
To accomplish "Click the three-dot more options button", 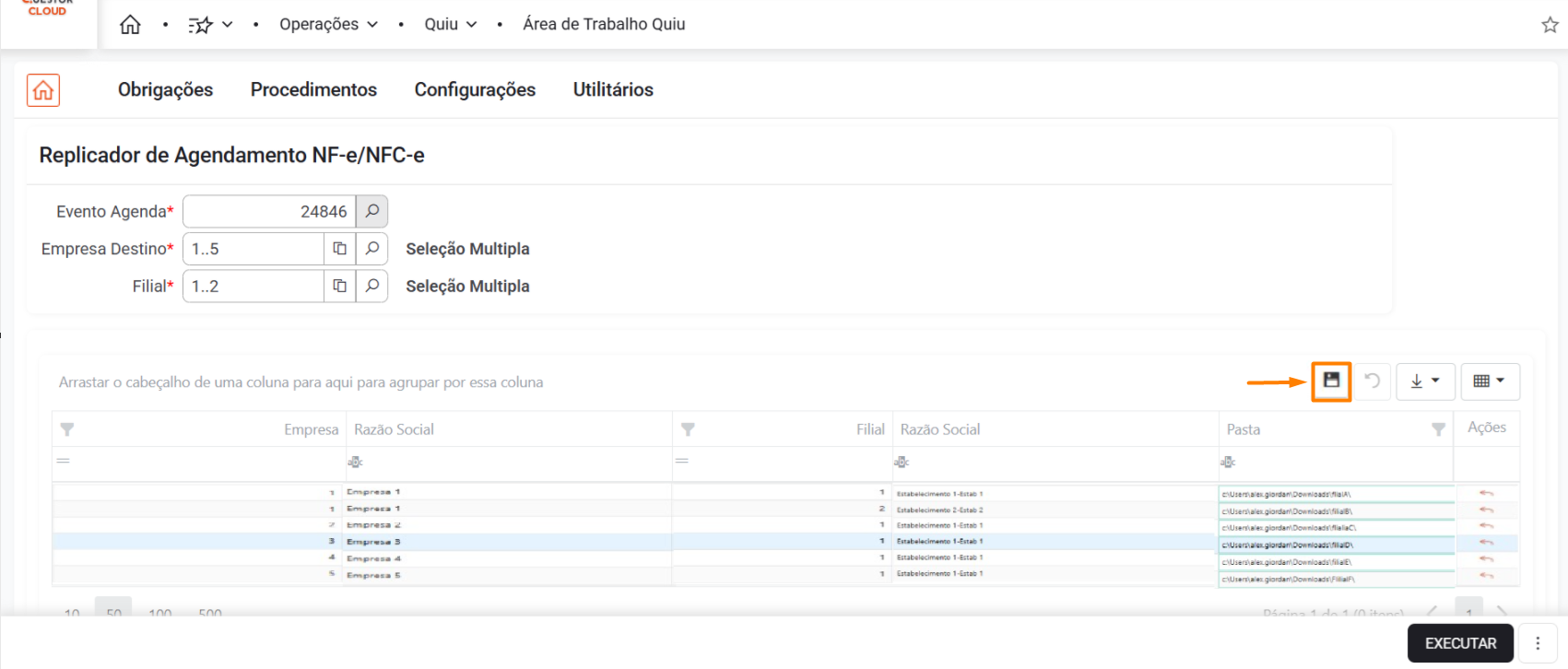I will [x=1538, y=643].
